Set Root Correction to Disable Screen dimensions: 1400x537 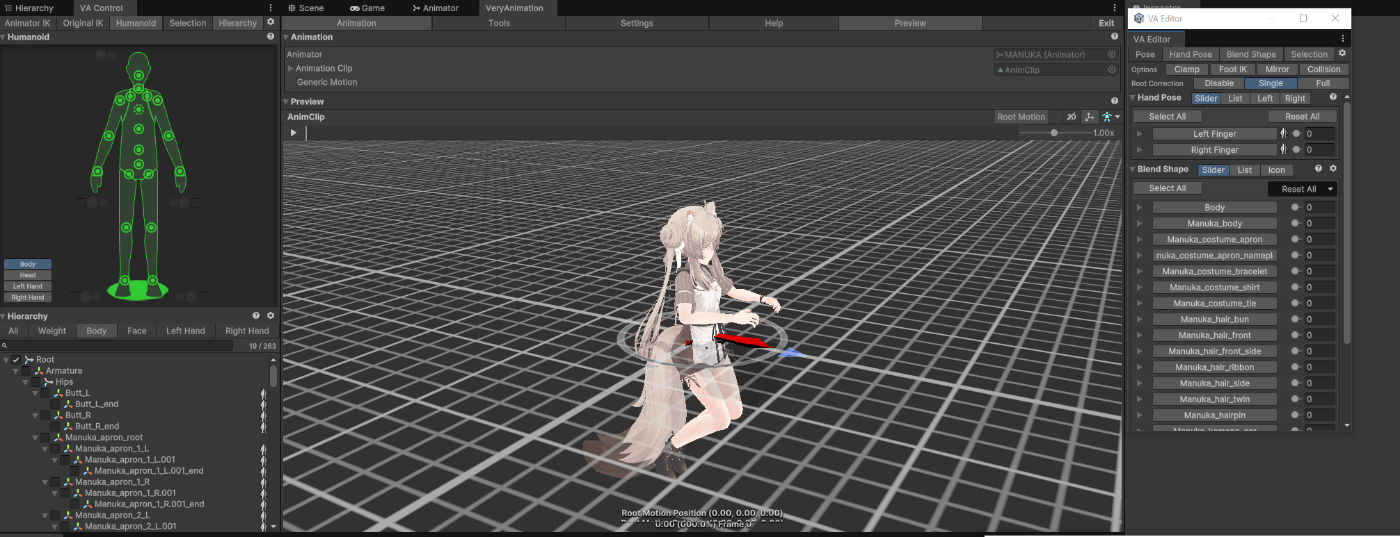click(x=1219, y=83)
